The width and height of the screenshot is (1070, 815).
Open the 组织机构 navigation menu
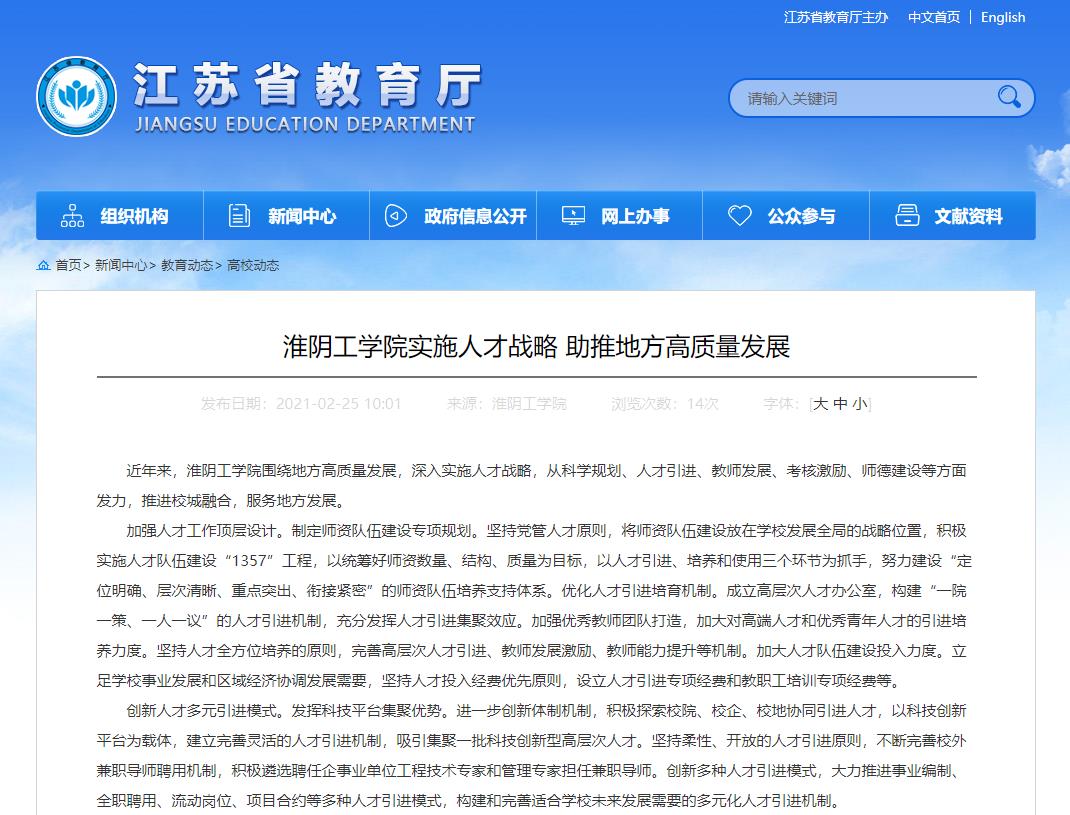click(134, 216)
